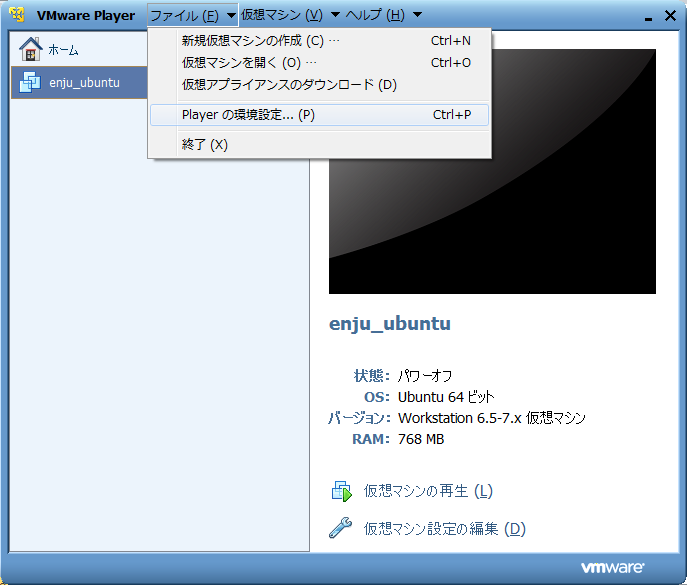Click the VMware Player logo icon in title bar

pyautogui.click(x=17, y=14)
